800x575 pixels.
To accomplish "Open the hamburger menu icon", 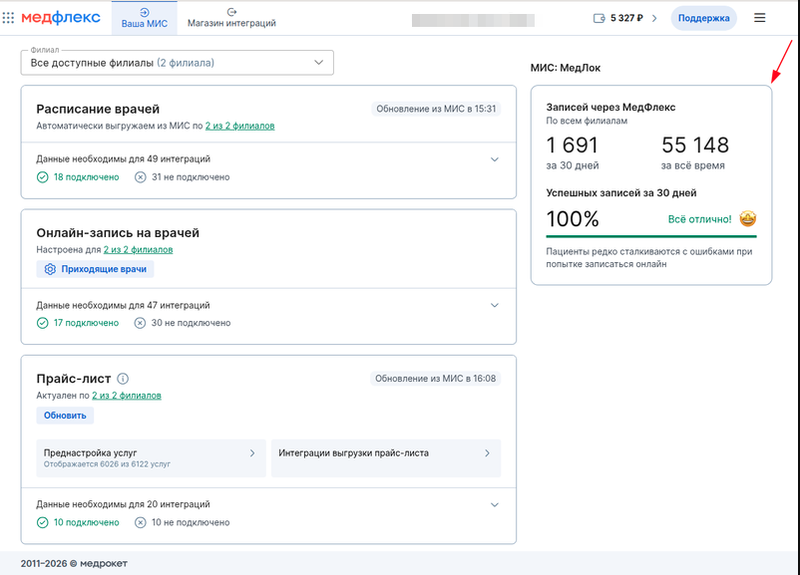I will [x=759, y=18].
